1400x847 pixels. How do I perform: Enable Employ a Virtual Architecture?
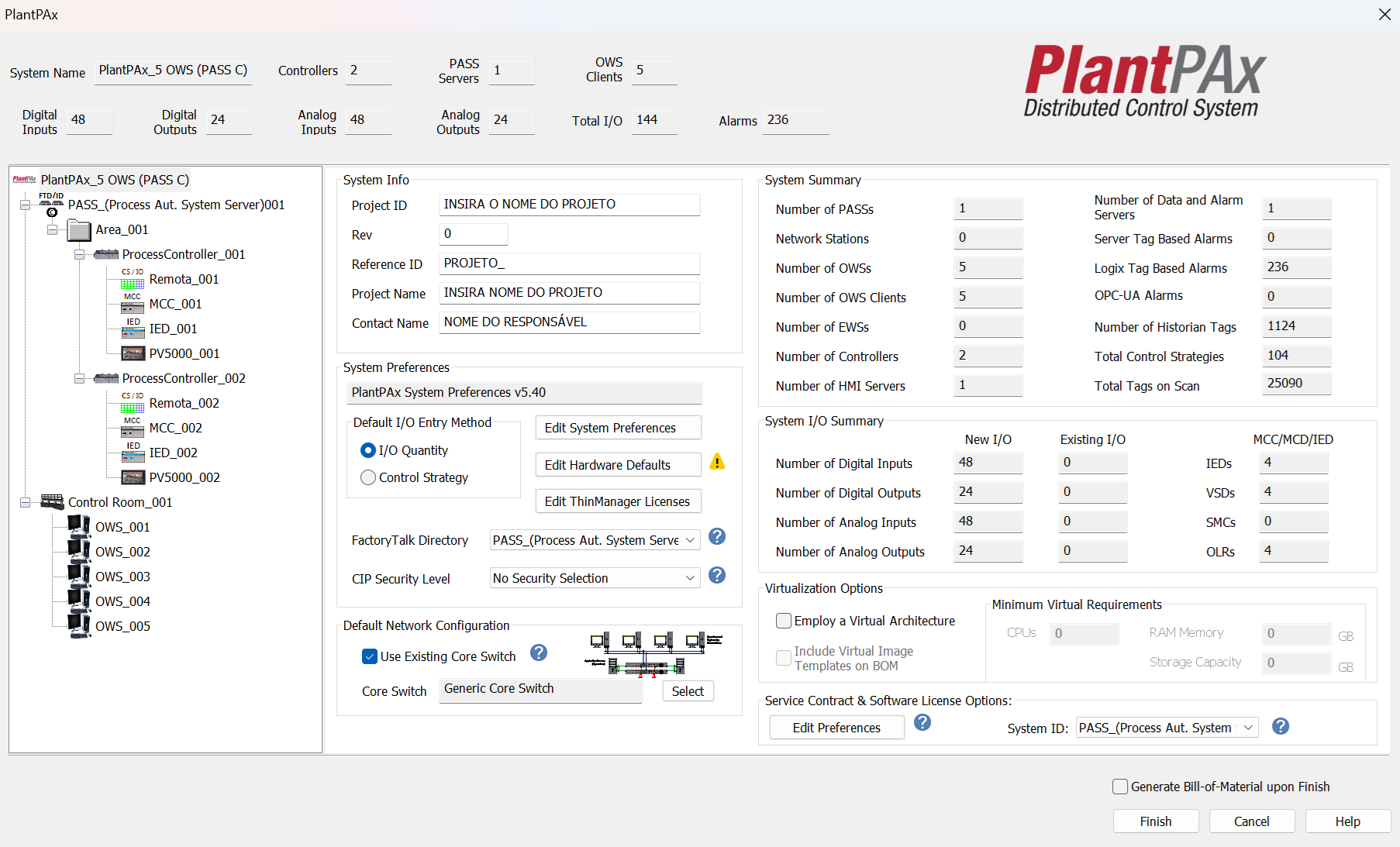click(x=784, y=621)
